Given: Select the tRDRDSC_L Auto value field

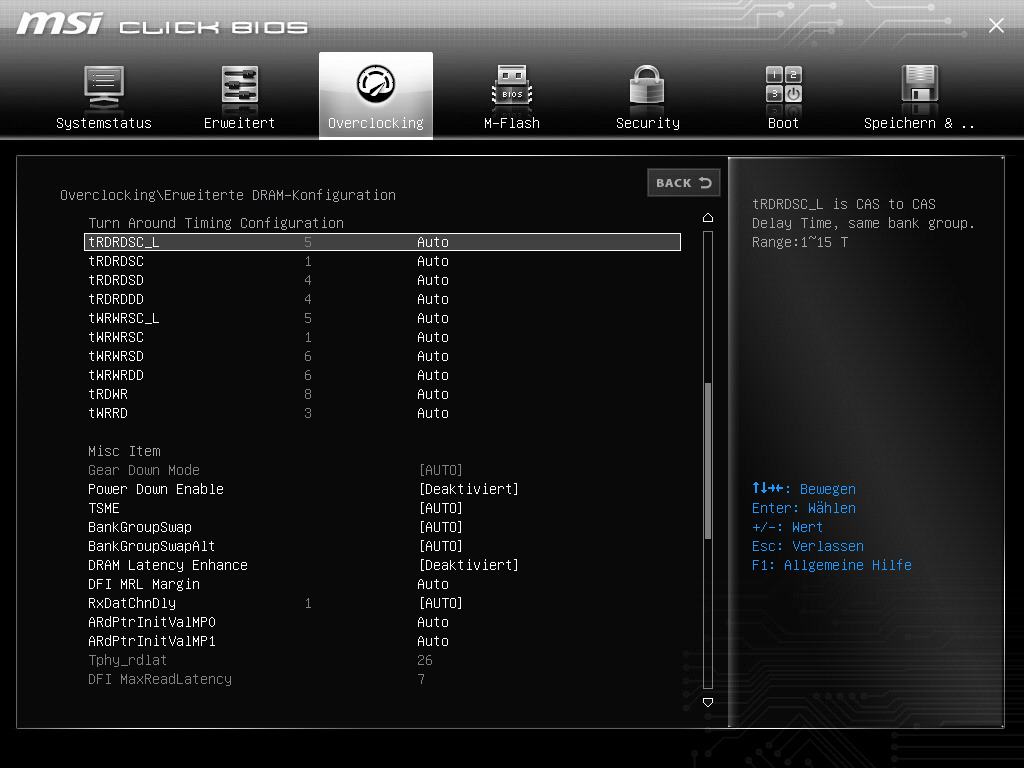Looking at the screenshot, I should pos(433,242).
